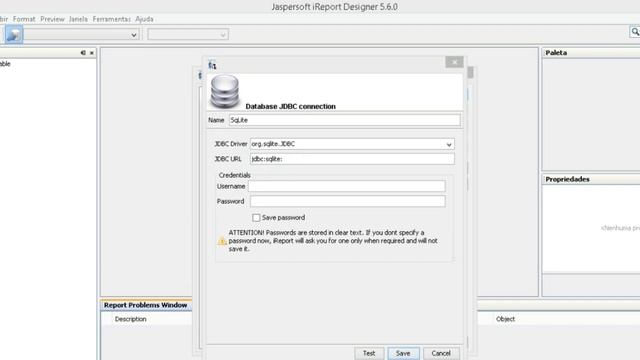640x360 pixels.
Task: Focus the Name field containing SqLite
Action: click(344, 120)
